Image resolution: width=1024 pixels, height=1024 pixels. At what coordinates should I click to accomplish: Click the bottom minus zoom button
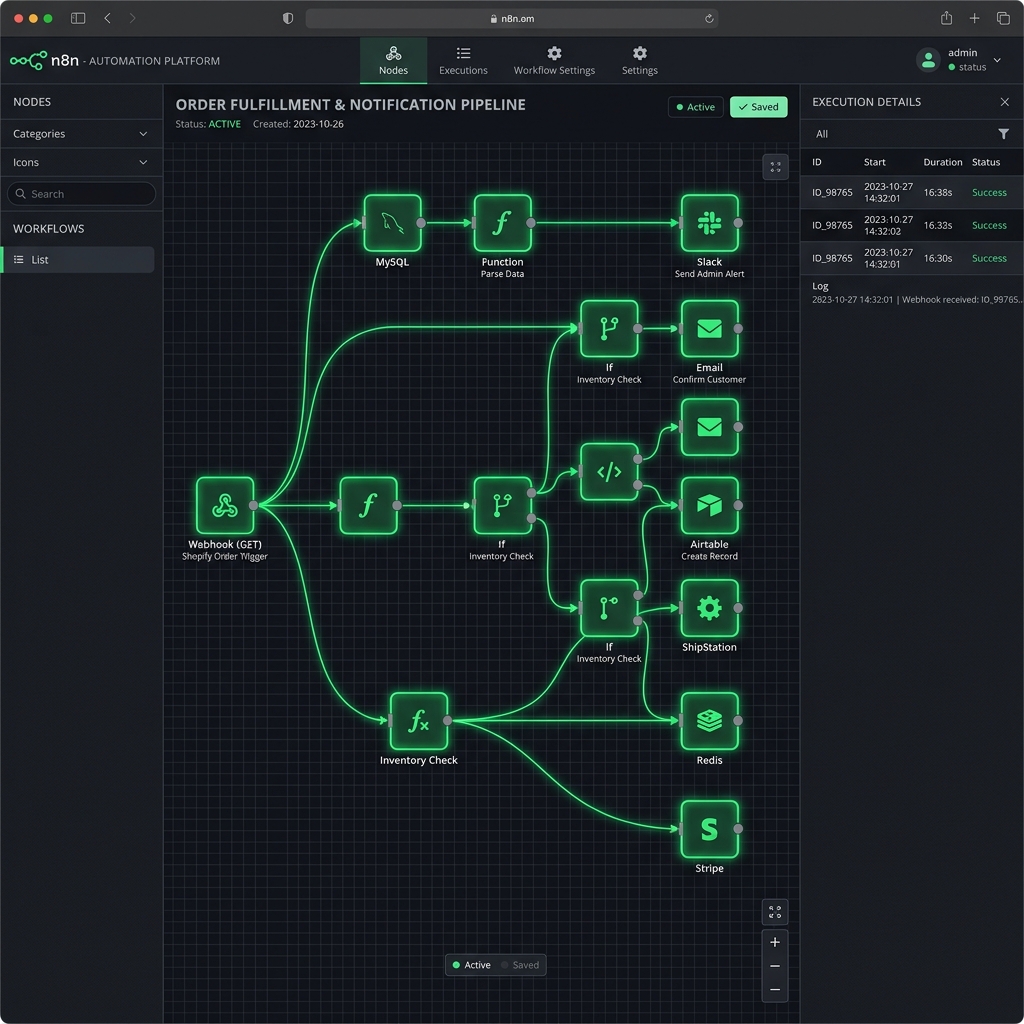point(775,989)
